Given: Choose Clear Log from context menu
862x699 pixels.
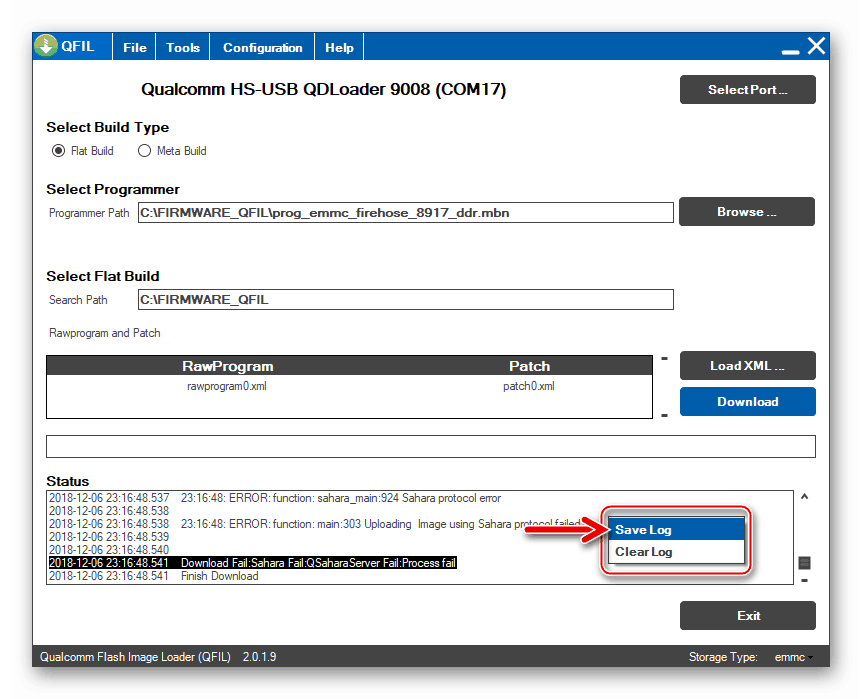Looking at the screenshot, I should point(676,552).
